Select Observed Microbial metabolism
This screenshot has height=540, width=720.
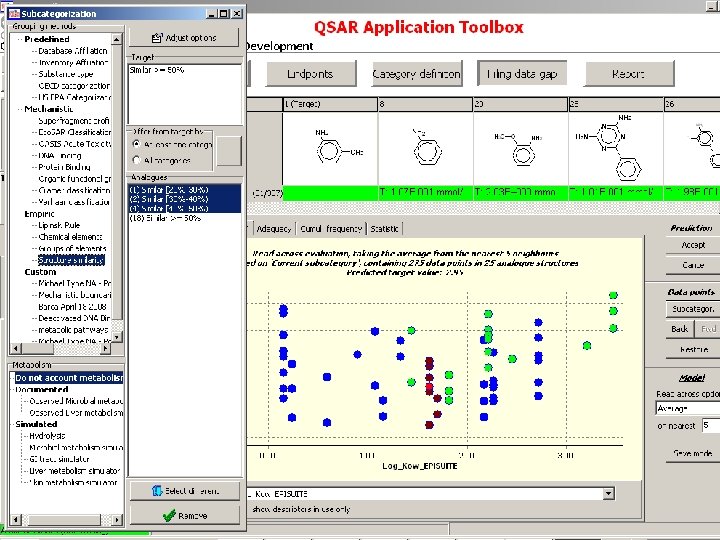click(x=76, y=401)
